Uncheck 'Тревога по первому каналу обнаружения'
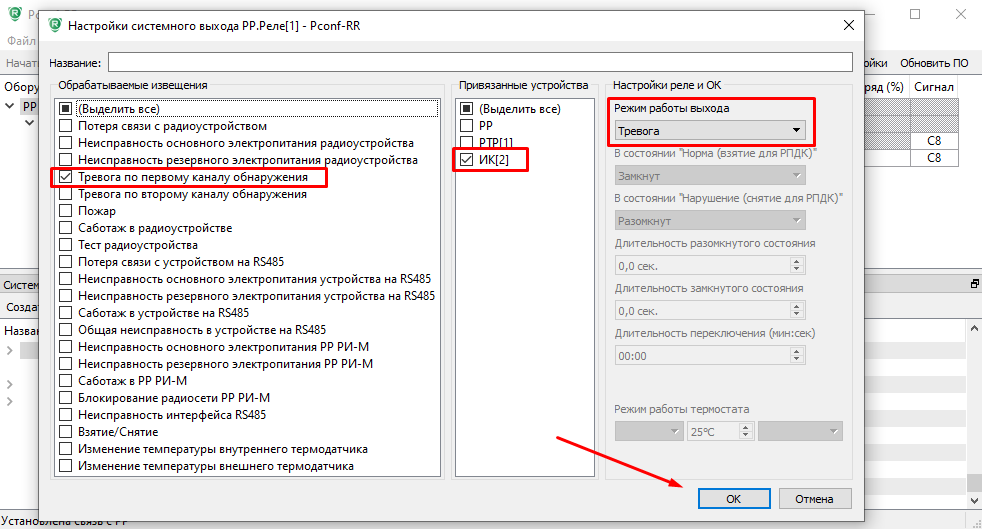982x529 pixels. point(66,177)
